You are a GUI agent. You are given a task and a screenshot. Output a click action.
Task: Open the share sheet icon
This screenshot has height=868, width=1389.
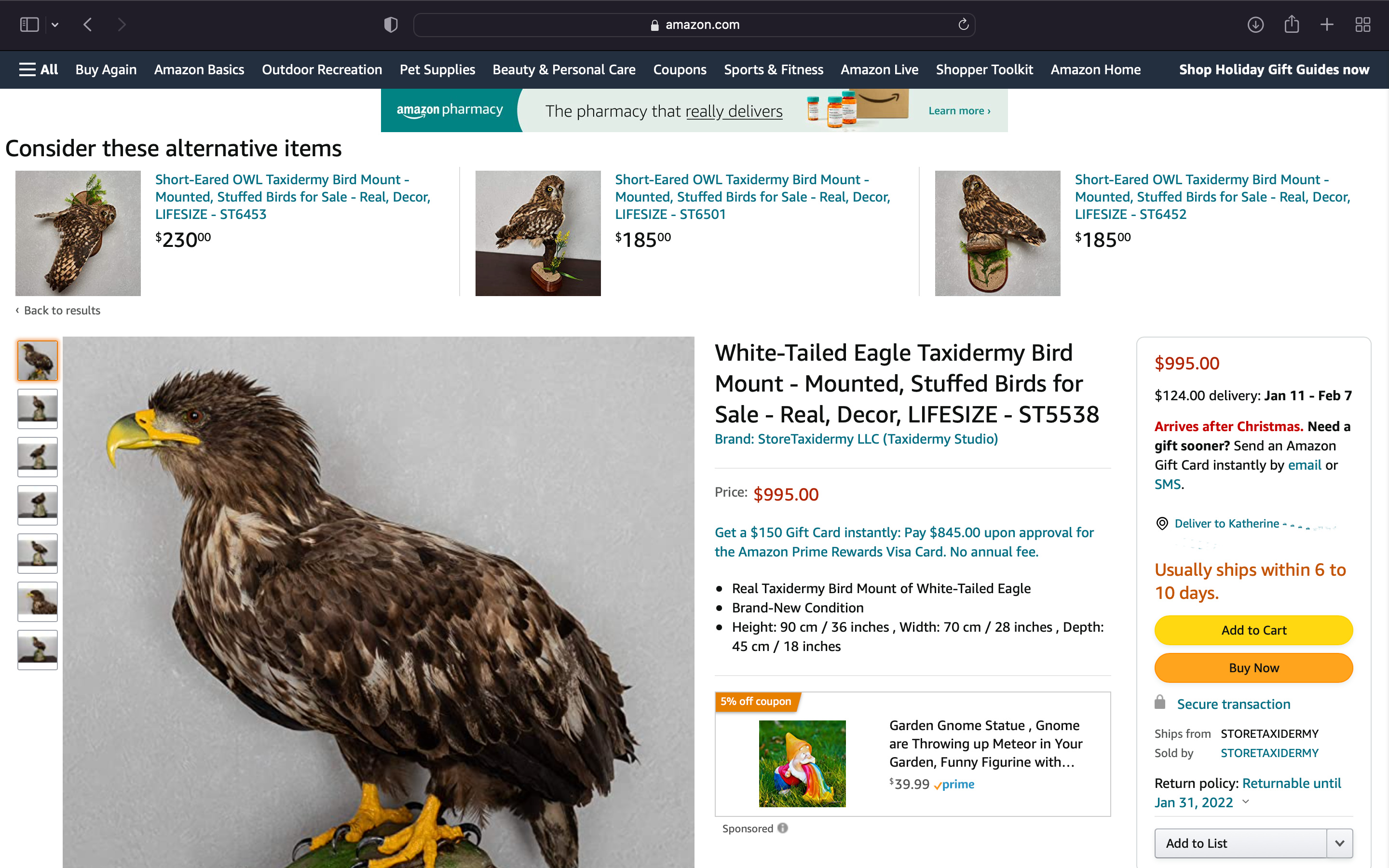point(1292,24)
